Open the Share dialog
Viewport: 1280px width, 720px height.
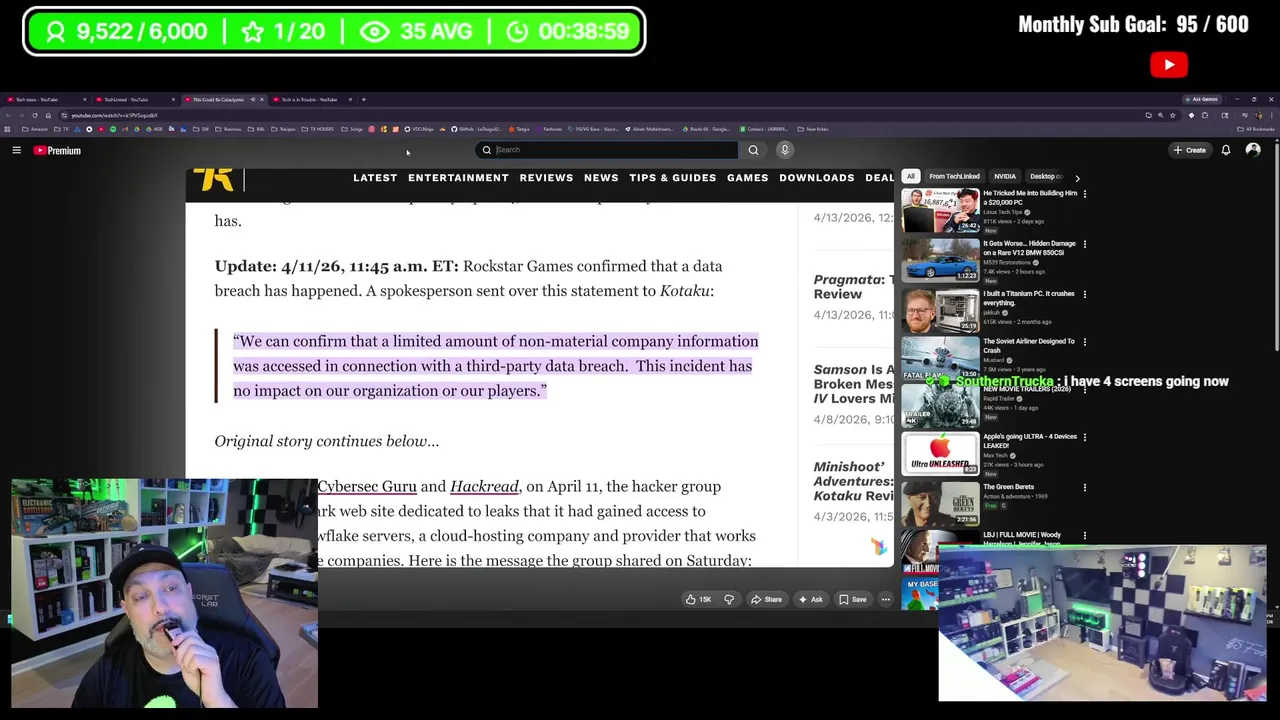click(x=767, y=599)
